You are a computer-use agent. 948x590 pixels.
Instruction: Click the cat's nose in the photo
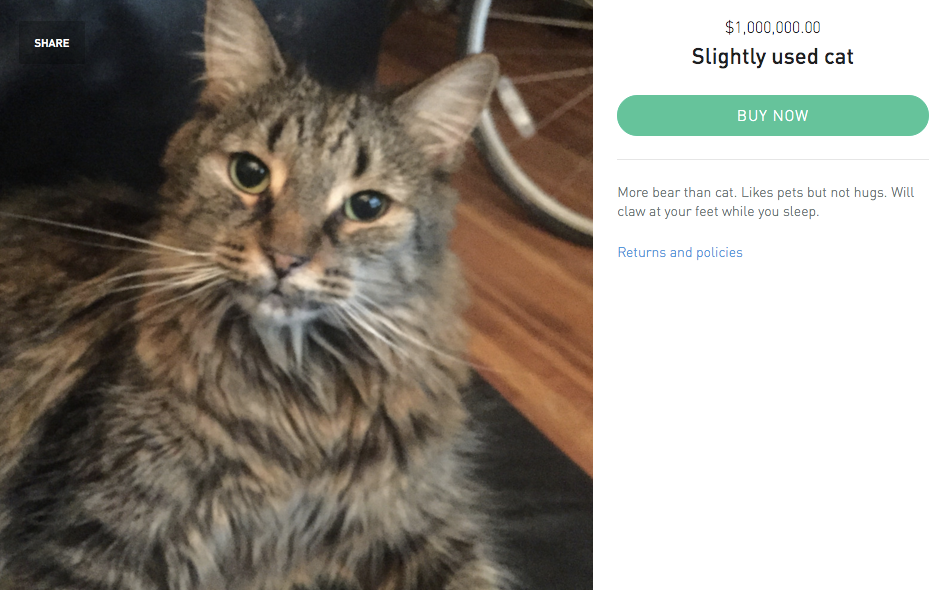point(285,262)
